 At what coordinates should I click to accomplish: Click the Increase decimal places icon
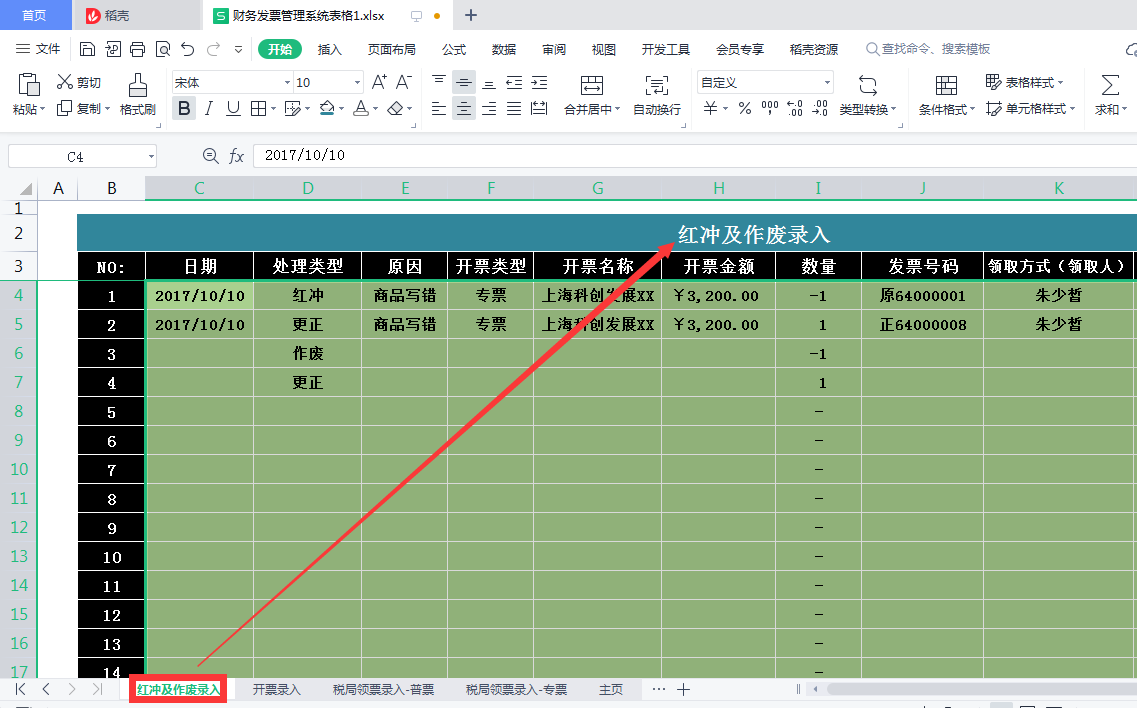click(x=795, y=109)
